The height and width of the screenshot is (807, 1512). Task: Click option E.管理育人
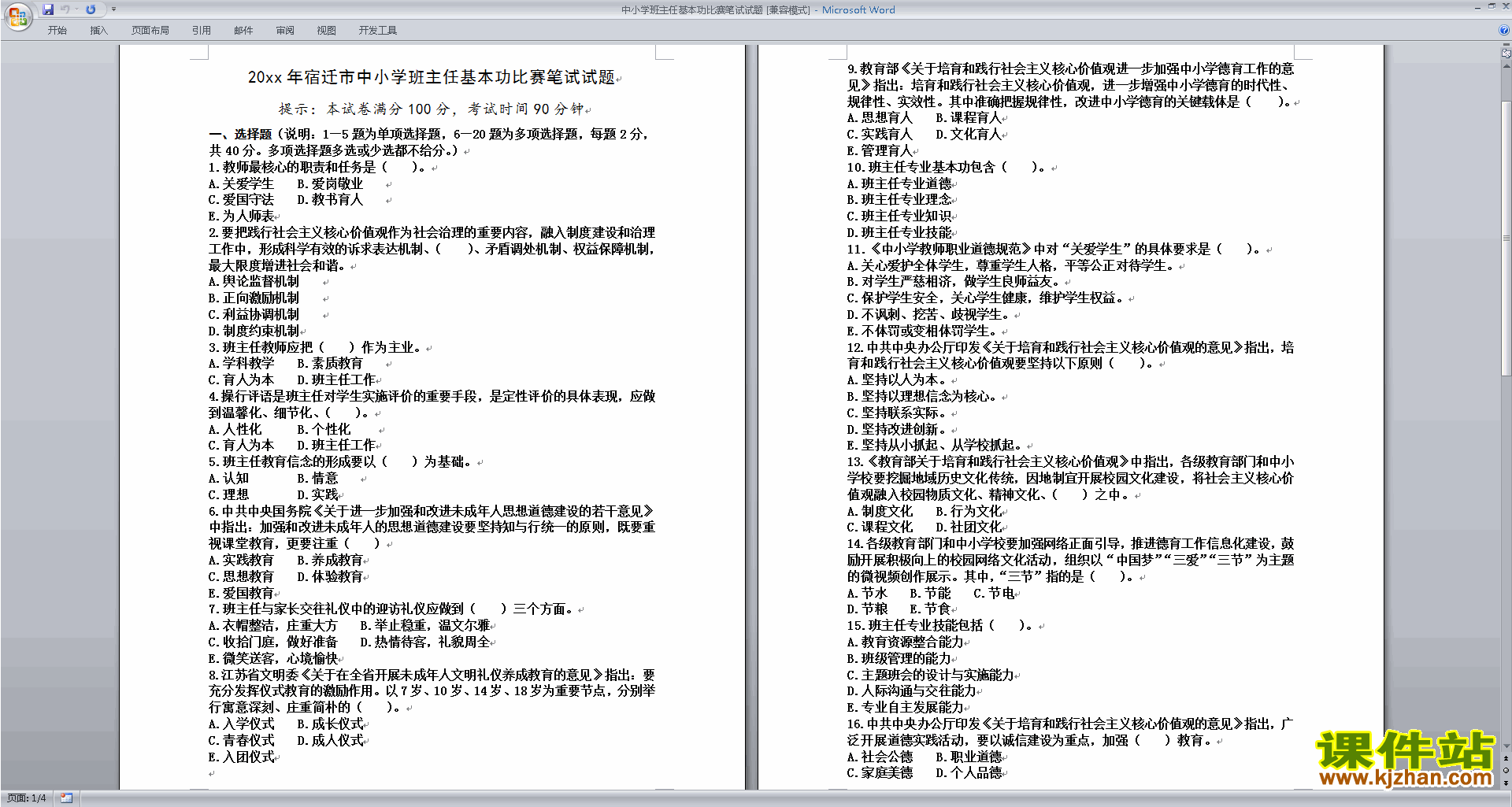pyautogui.click(x=880, y=150)
